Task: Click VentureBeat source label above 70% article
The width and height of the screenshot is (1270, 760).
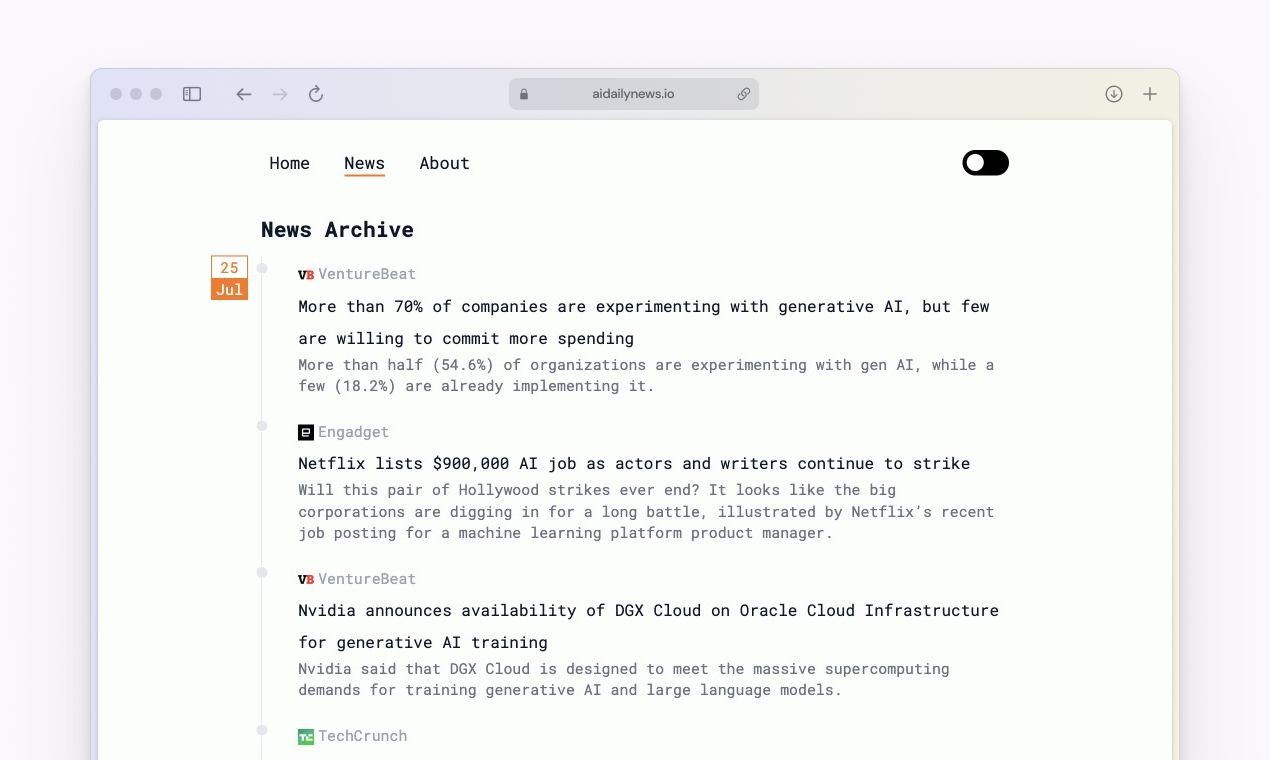Action: (x=367, y=274)
